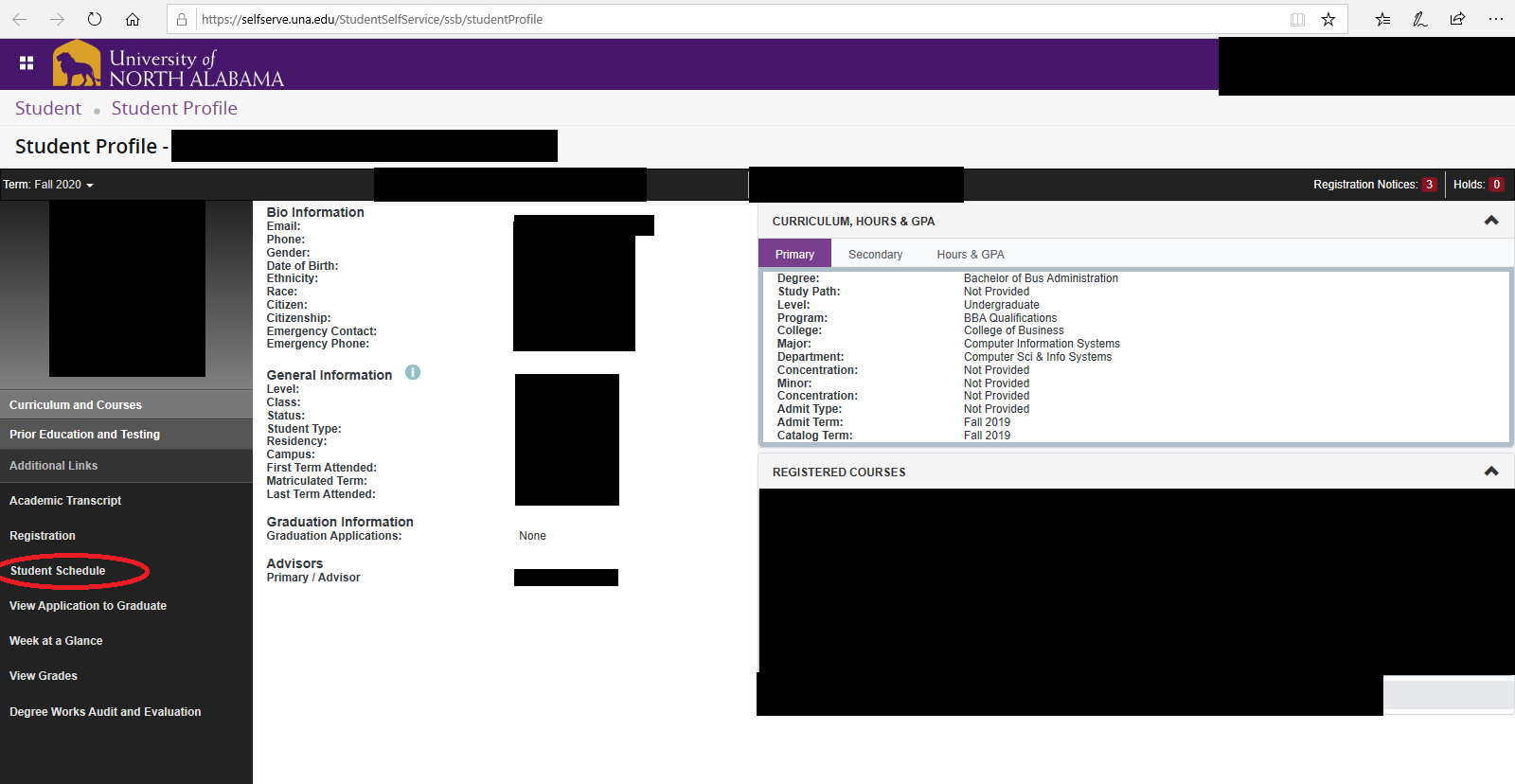Image resolution: width=1515 pixels, height=784 pixels.
Task: Select Prior Education and Testing section
Action: 84,435
